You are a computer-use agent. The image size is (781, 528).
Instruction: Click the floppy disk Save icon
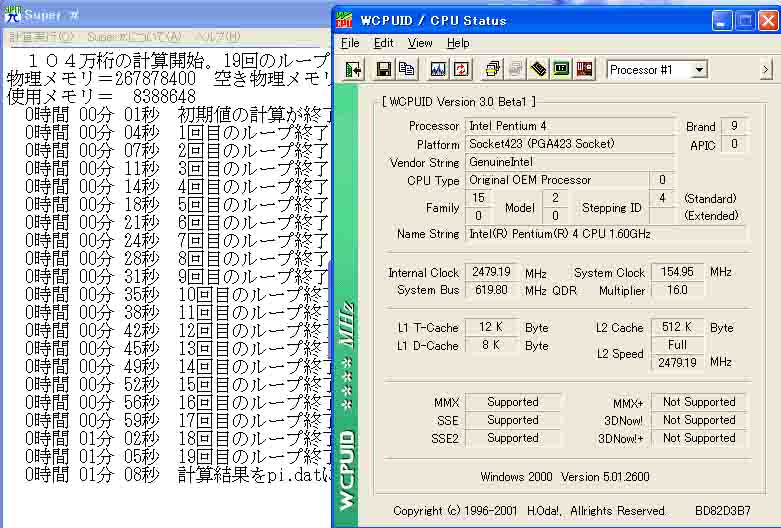tap(384, 69)
